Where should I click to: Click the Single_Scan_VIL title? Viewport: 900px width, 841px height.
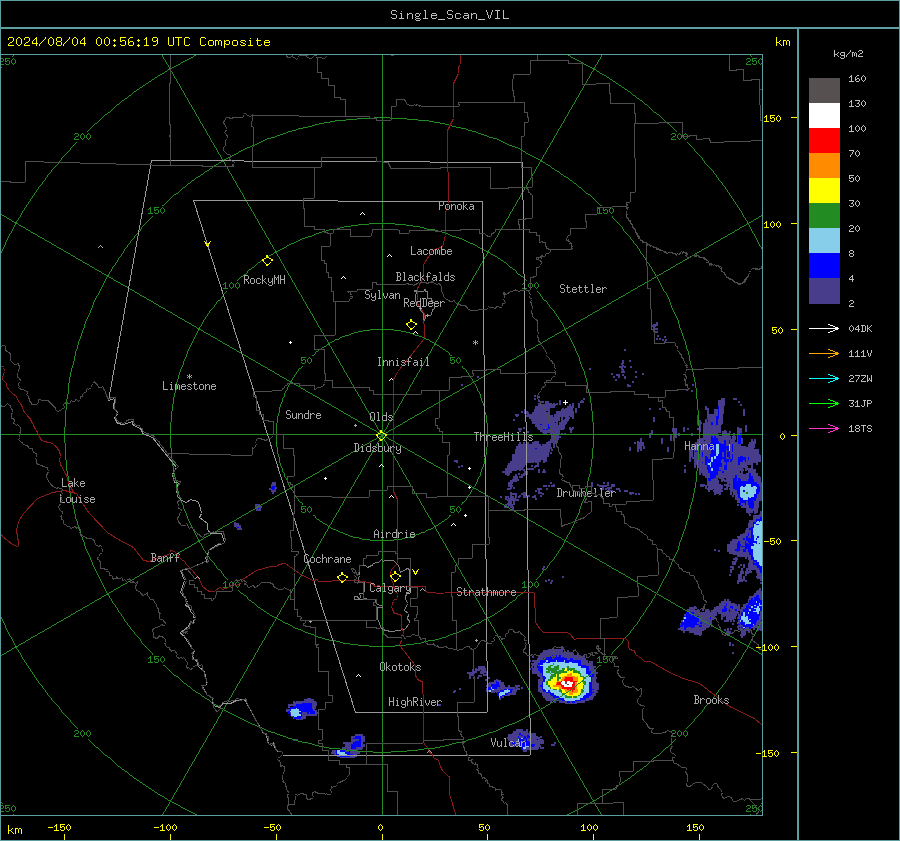tap(449, 15)
